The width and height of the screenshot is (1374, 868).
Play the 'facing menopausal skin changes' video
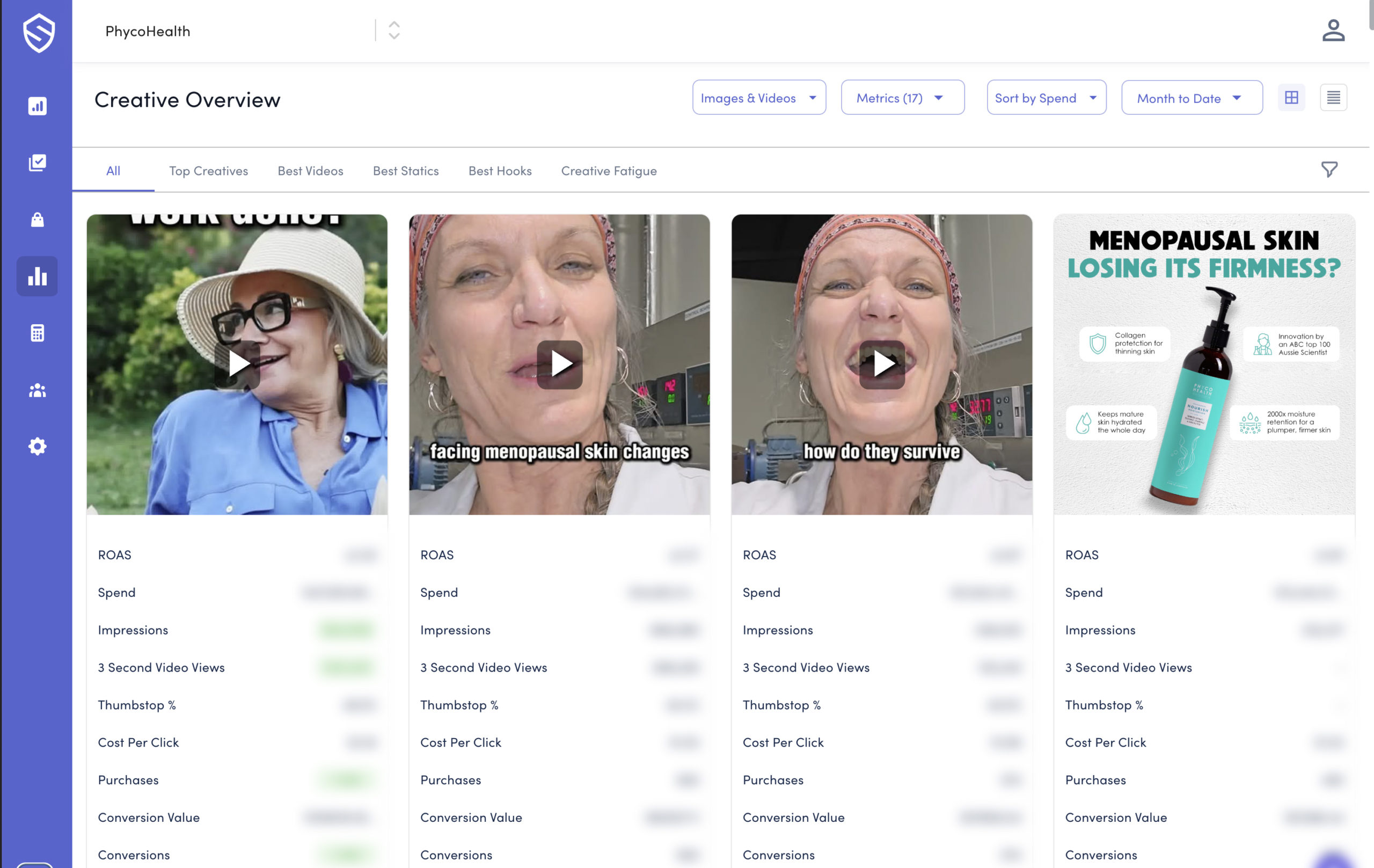pos(559,364)
